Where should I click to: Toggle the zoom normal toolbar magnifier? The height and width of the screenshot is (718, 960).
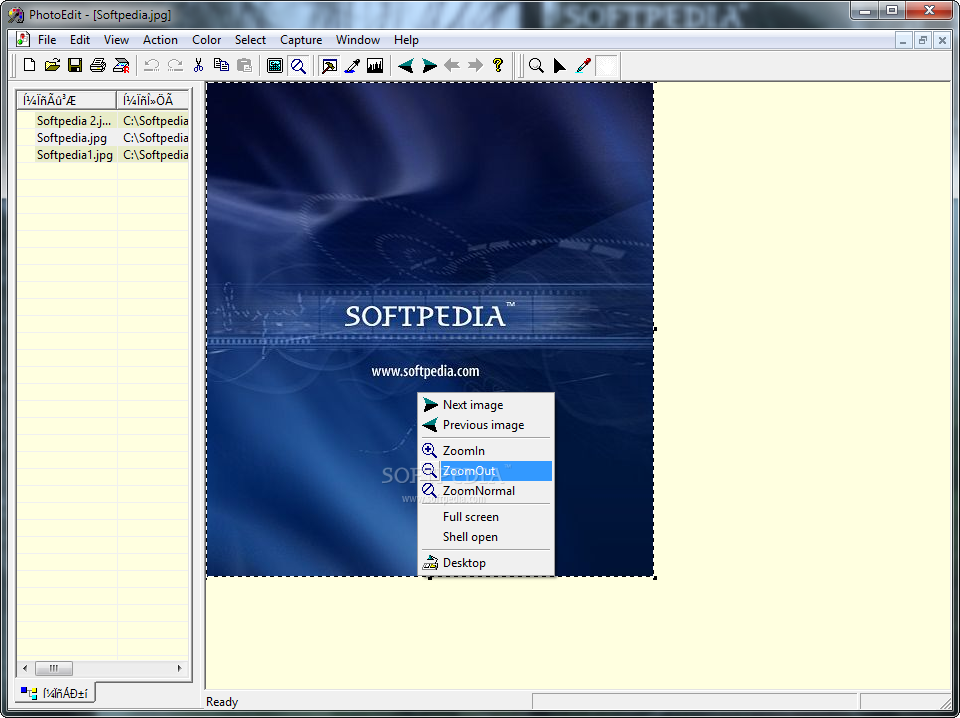point(298,65)
